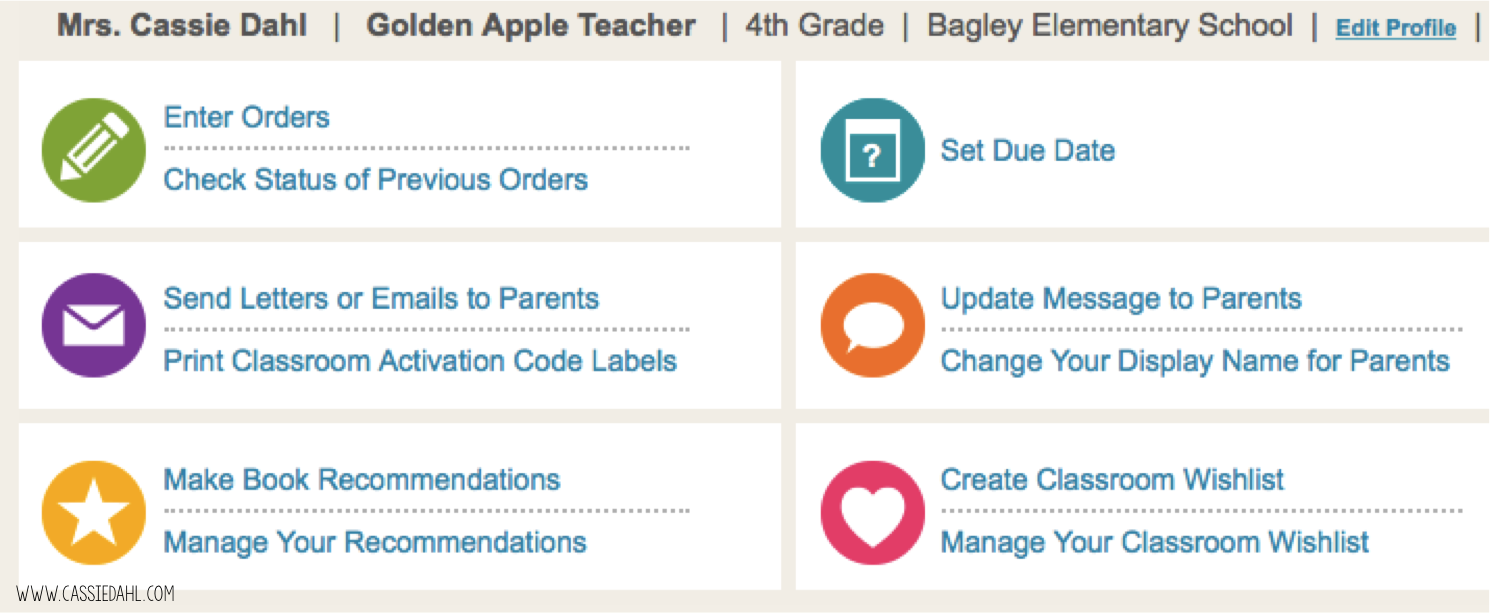Click the purple envelope parent letters icon

tap(93, 324)
